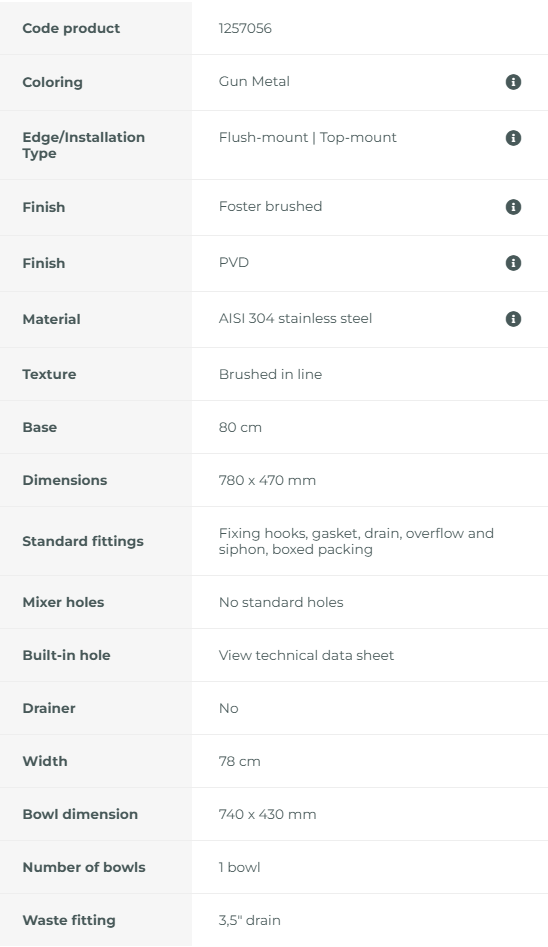Open the info icon next to PVD
The image size is (548, 947).
(x=513, y=263)
